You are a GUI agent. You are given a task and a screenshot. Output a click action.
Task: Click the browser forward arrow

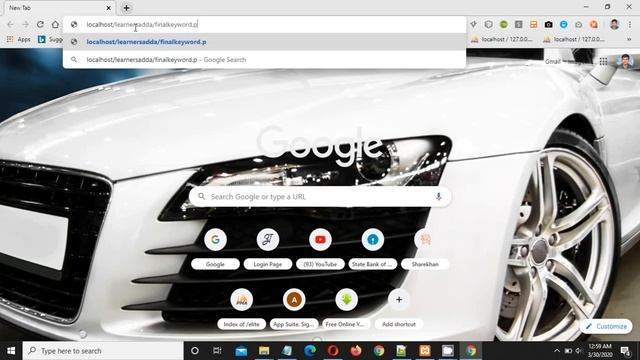coord(25,24)
